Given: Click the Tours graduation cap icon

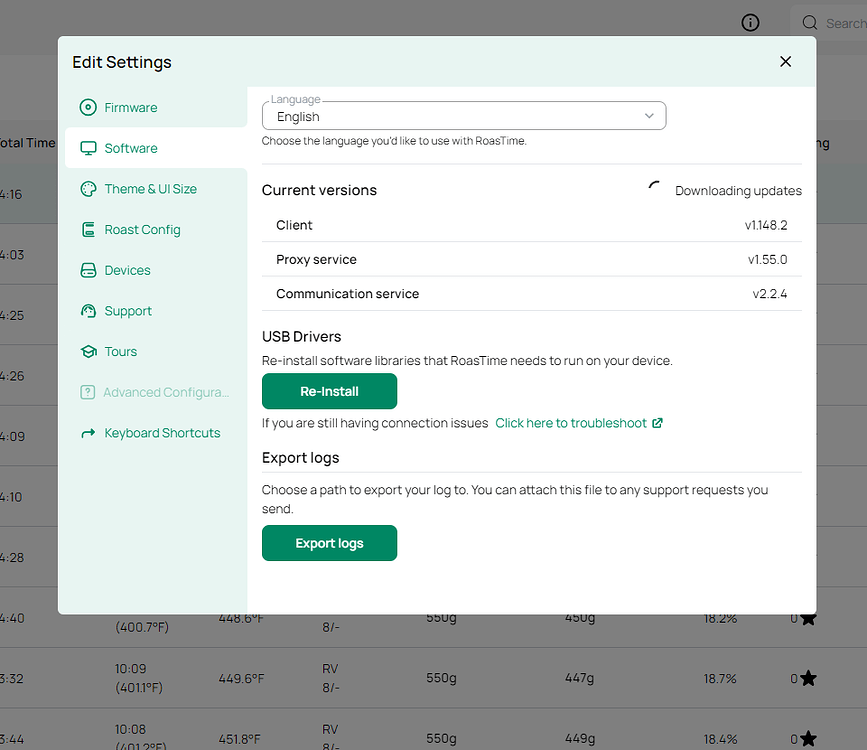Looking at the screenshot, I should click(x=88, y=352).
